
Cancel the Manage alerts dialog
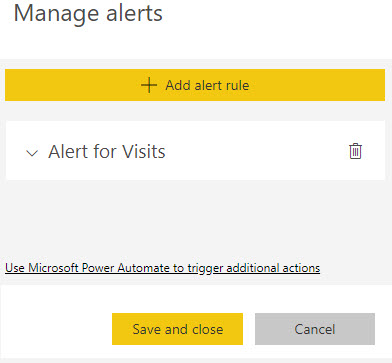coord(315,329)
